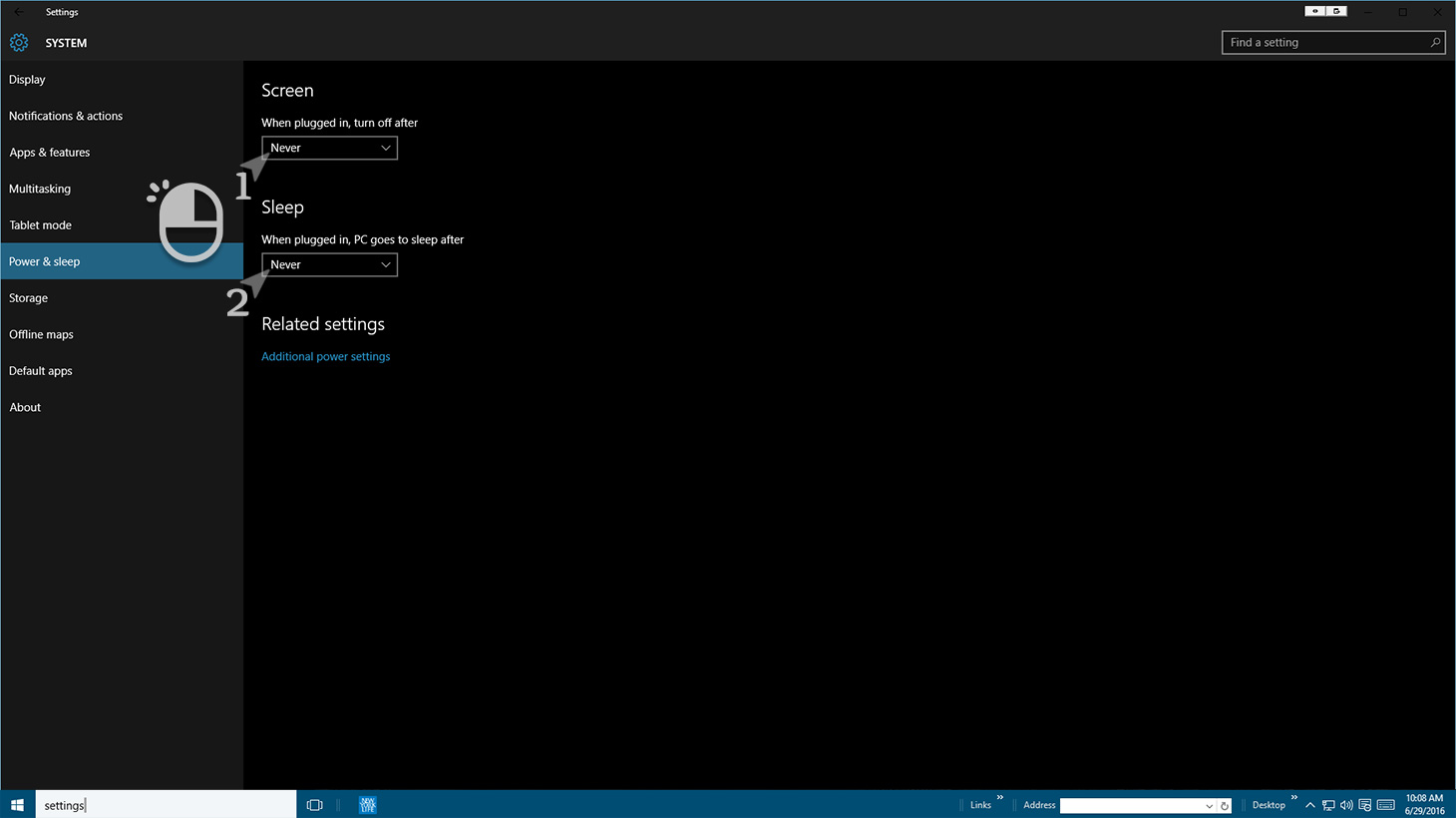Click the back arrow in Settings title bar

pos(19,12)
